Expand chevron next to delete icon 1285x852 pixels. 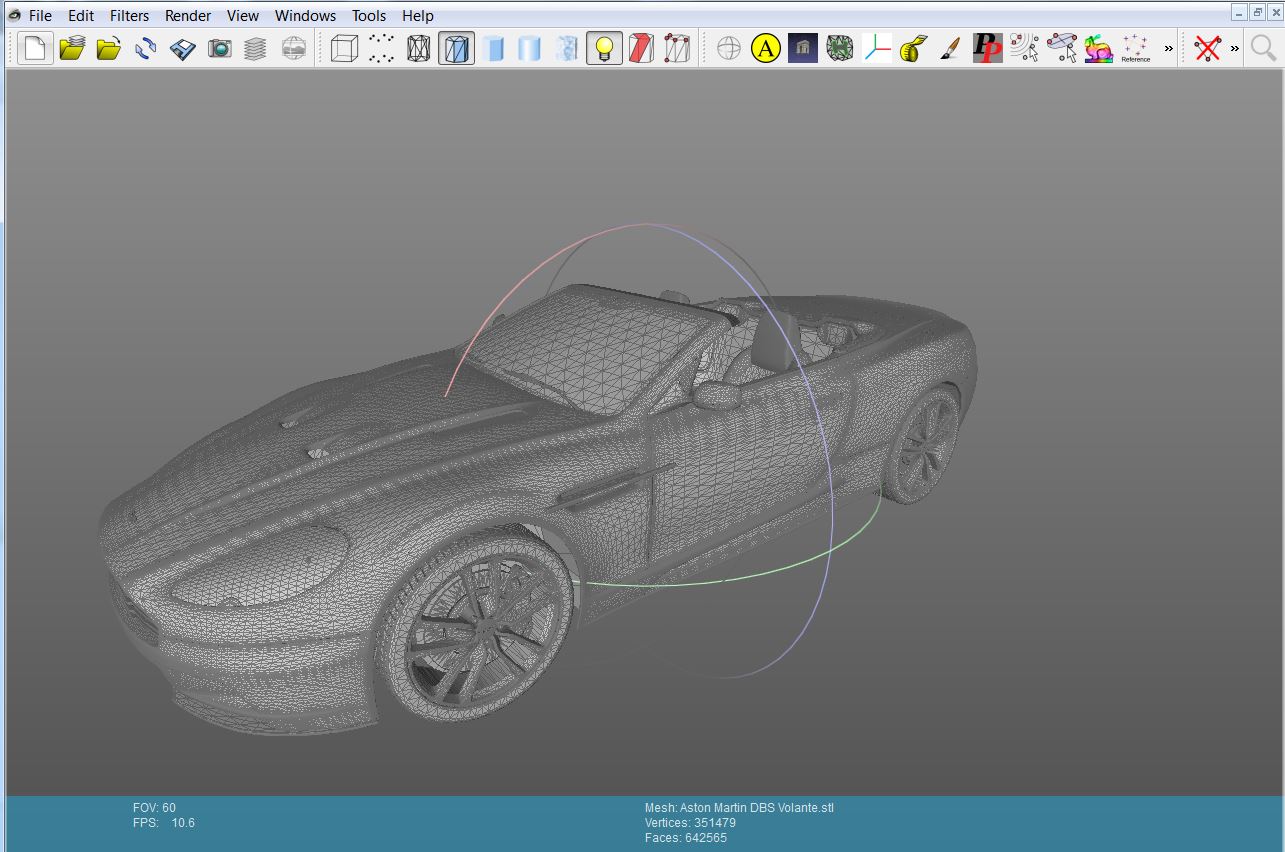1234,48
